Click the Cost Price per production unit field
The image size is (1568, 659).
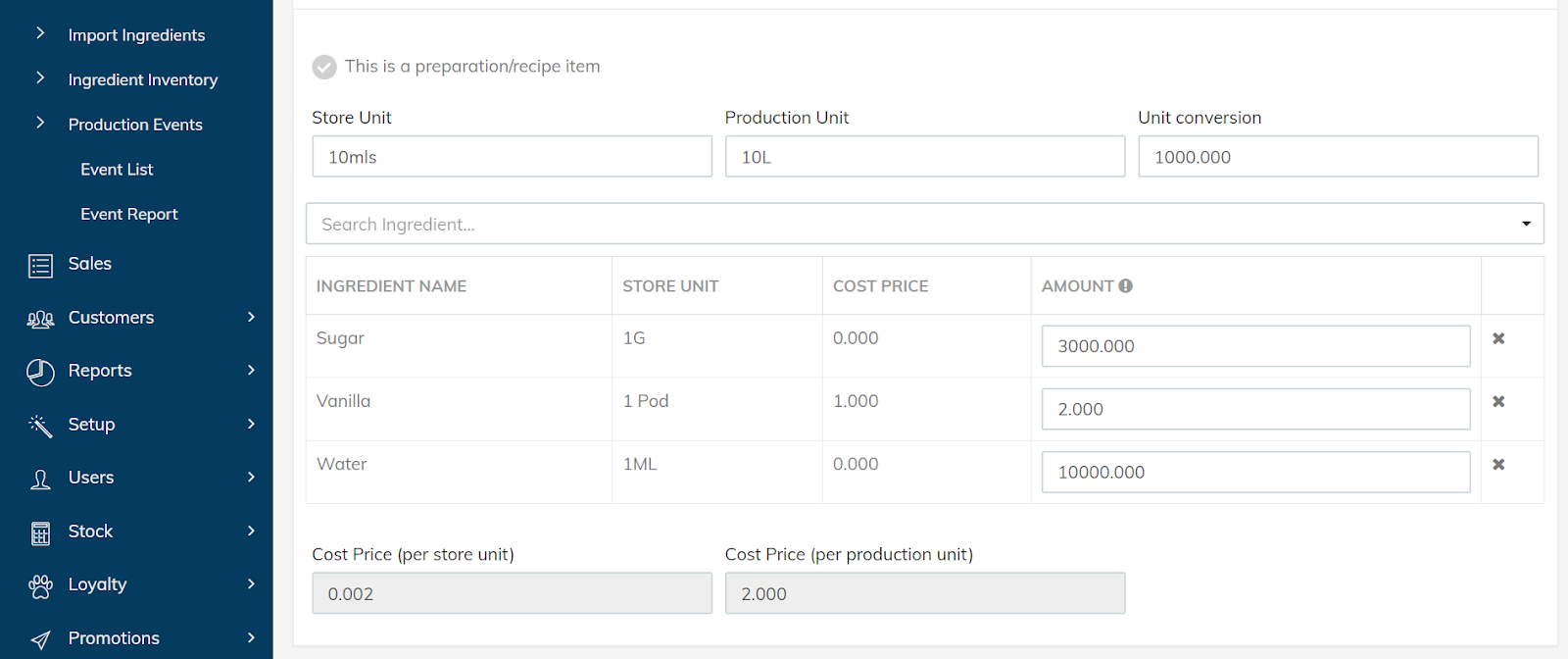tap(925, 593)
